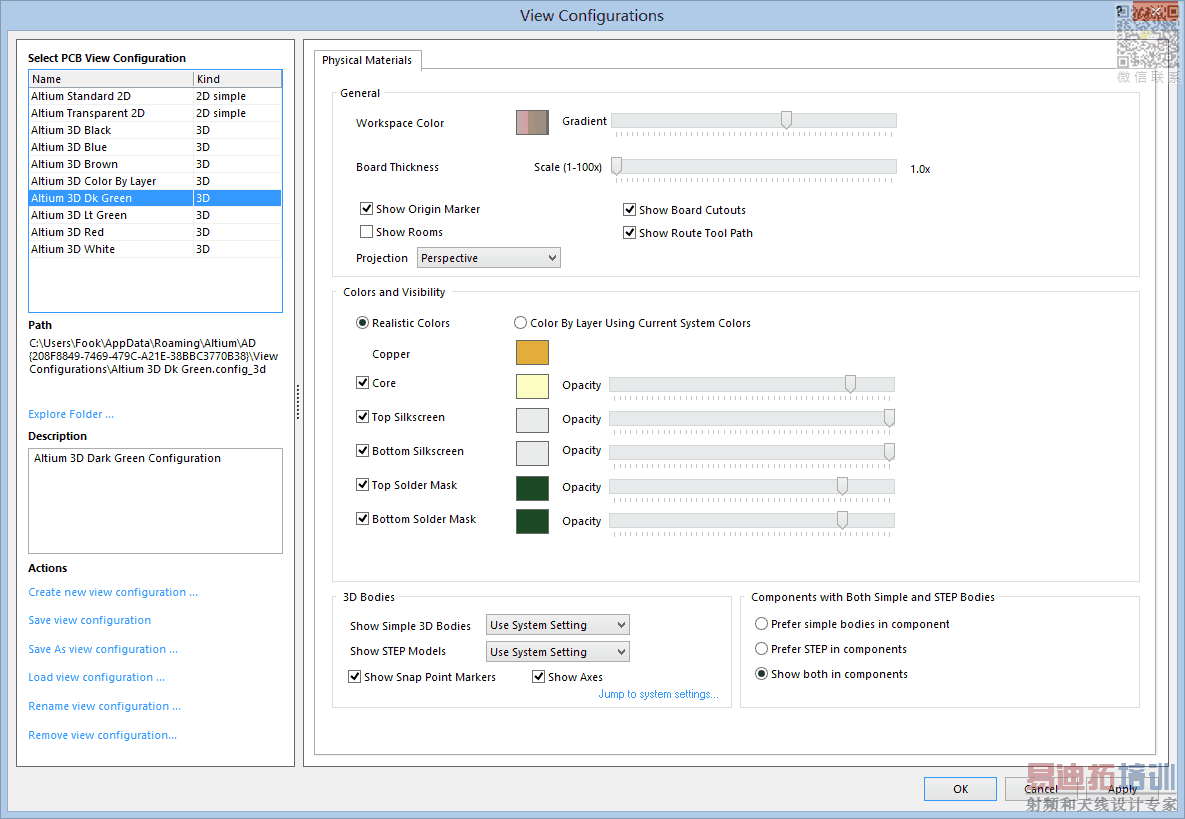Image resolution: width=1185 pixels, height=819 pixels.
Task: Click Bottom Silkscreen opacity slider handle
Action: tap(890, 452)
